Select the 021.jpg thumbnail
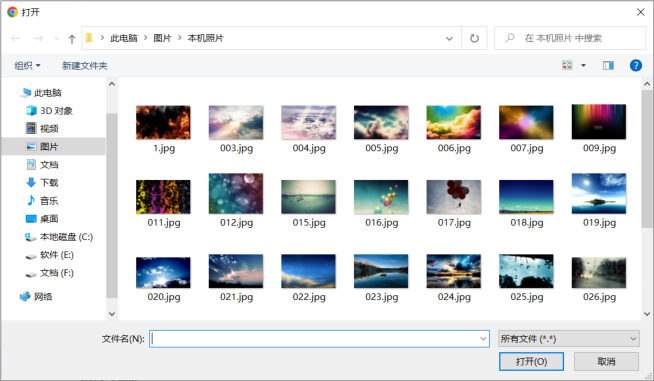 [236, 271]
